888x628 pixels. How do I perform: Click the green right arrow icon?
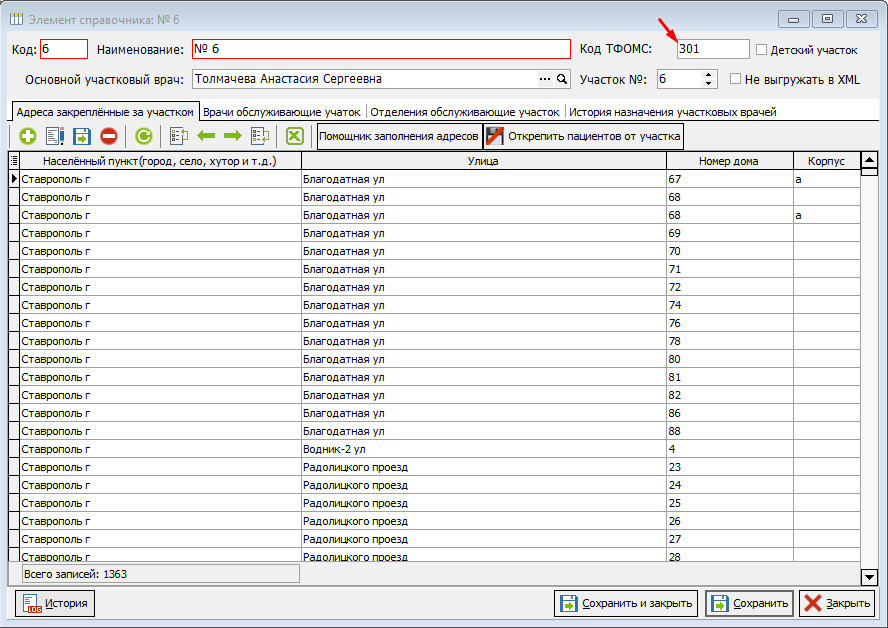click(233, 136)
